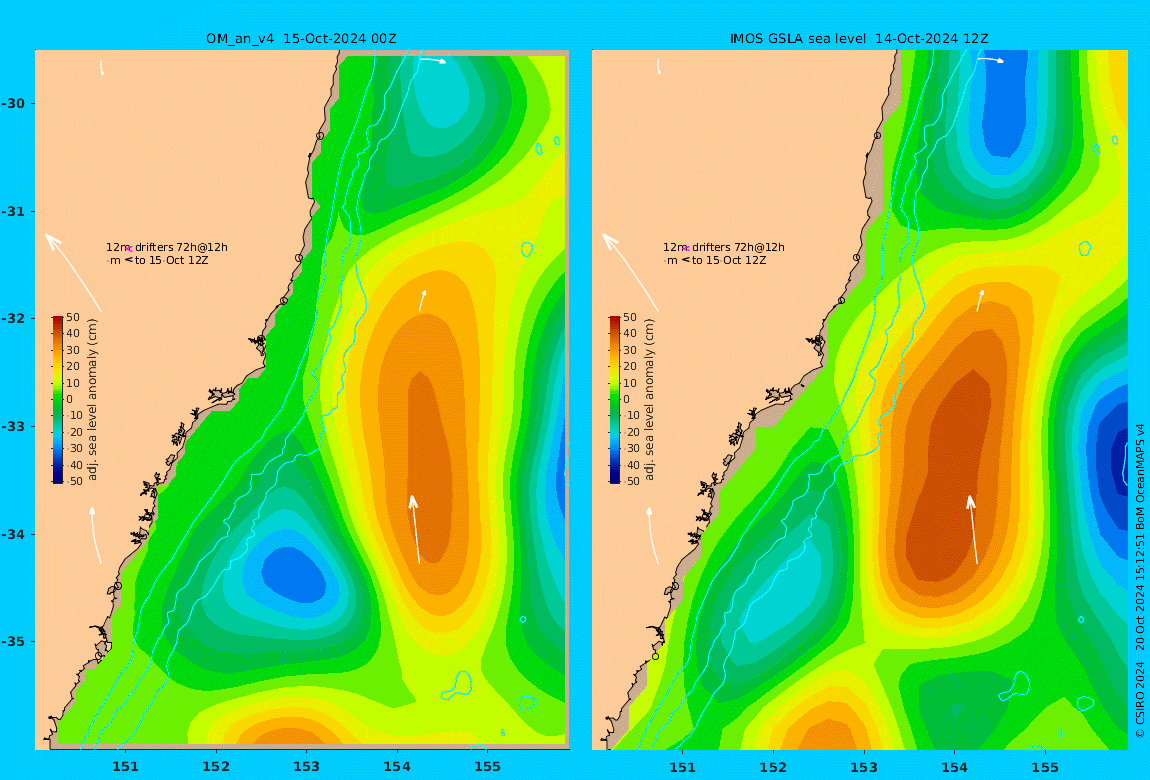1150x780 pixels.
Task: Click the left panel title OM_an_v4 15-Oct-2024 00Z
Action: [x=301, y=39]
